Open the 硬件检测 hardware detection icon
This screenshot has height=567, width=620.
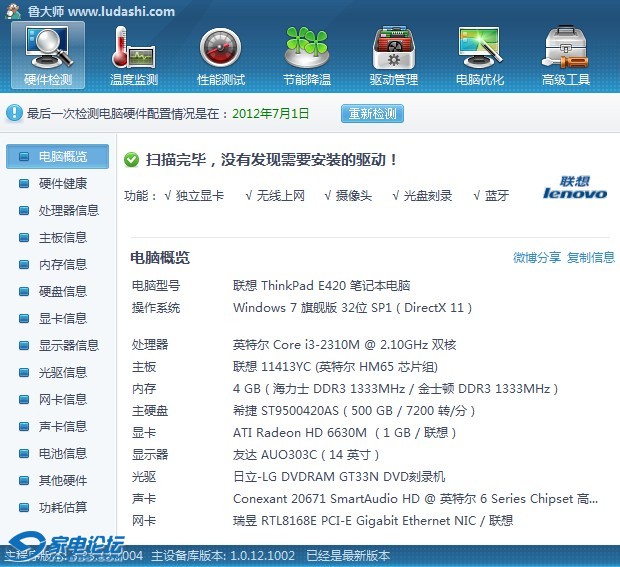click(x=48, y=55)
